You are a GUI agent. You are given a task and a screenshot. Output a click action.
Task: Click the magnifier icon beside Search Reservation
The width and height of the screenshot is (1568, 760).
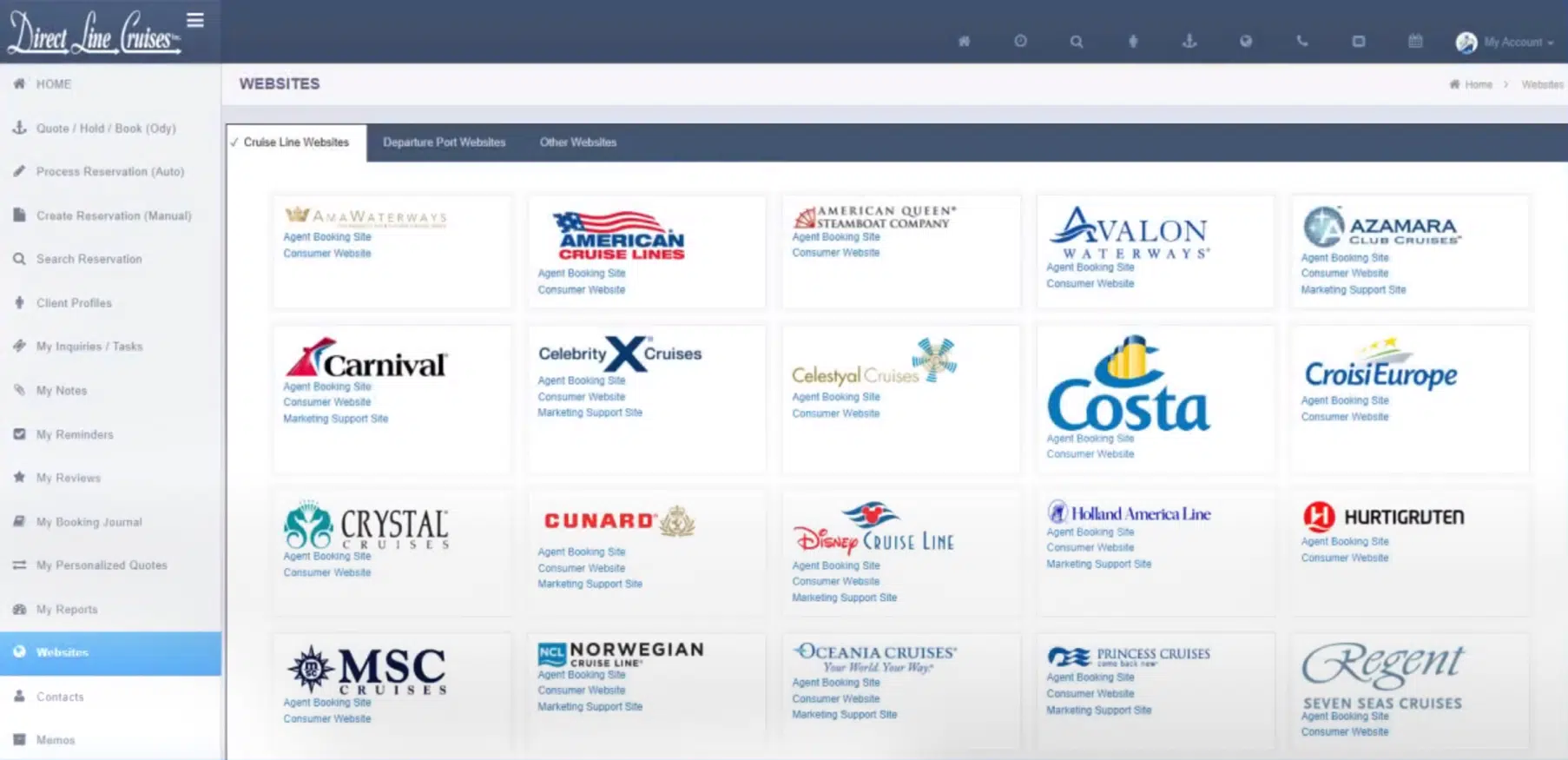click(19, 259)
